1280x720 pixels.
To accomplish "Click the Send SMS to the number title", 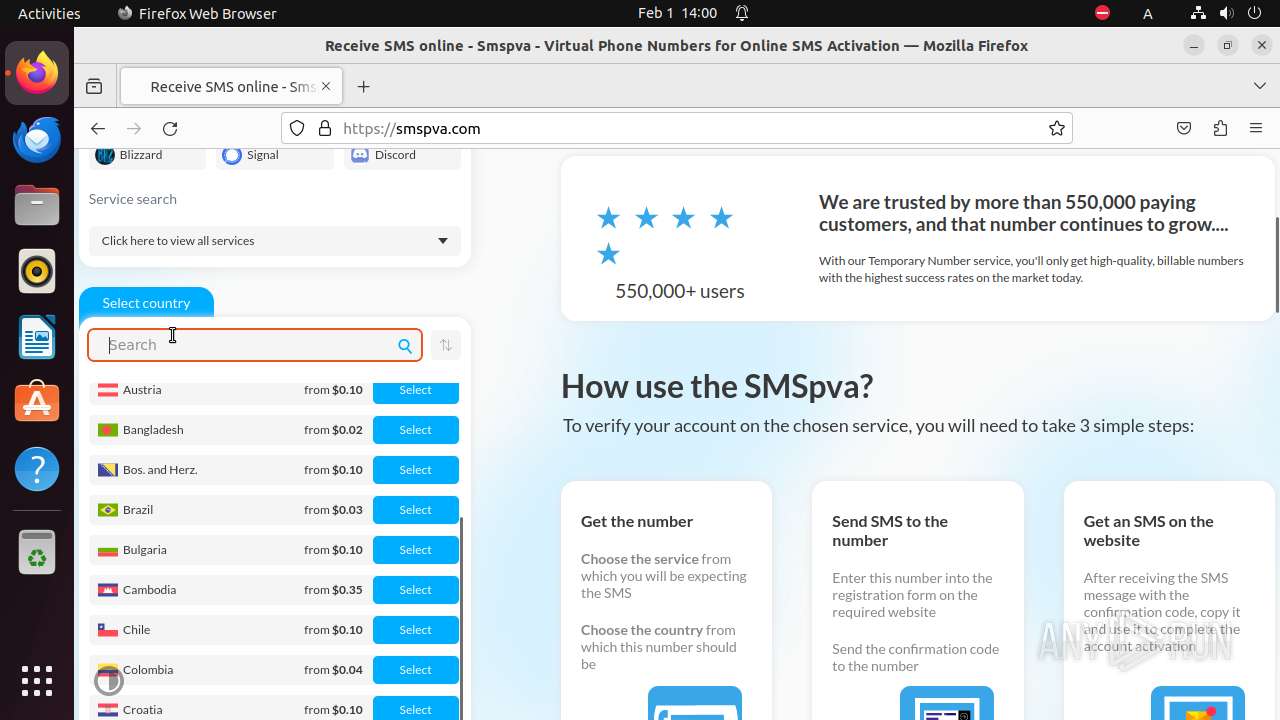I will 890,531.
